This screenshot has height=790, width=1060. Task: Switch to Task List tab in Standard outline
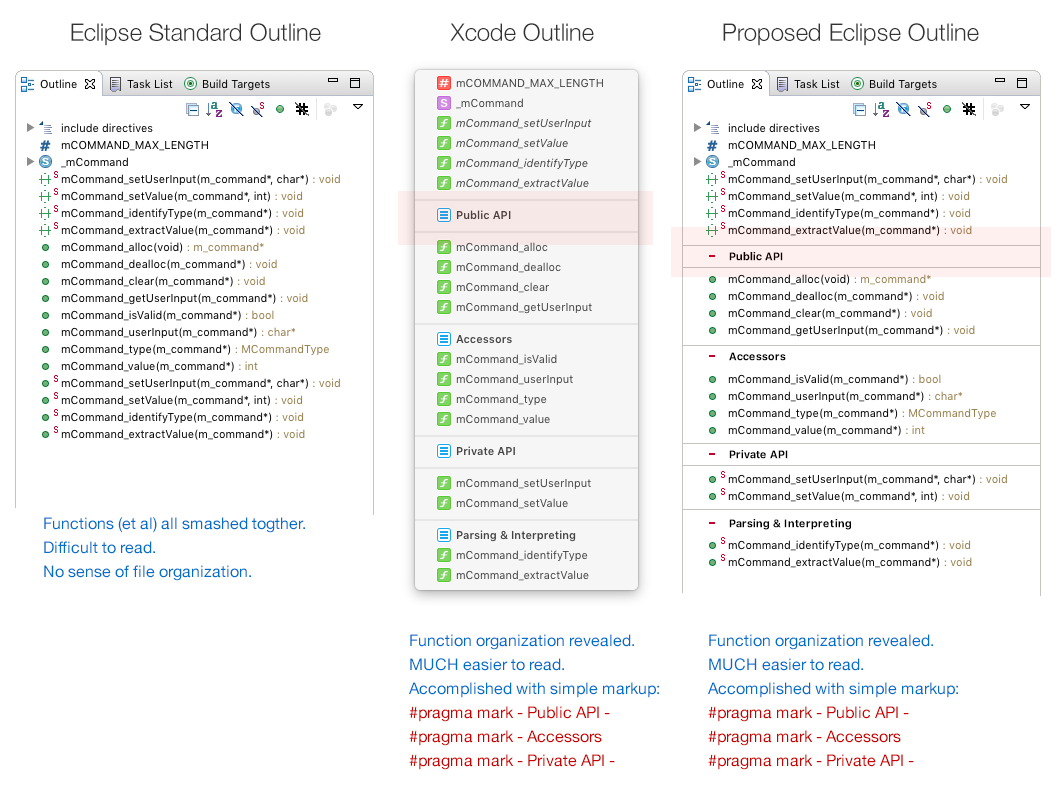(141, 84)
